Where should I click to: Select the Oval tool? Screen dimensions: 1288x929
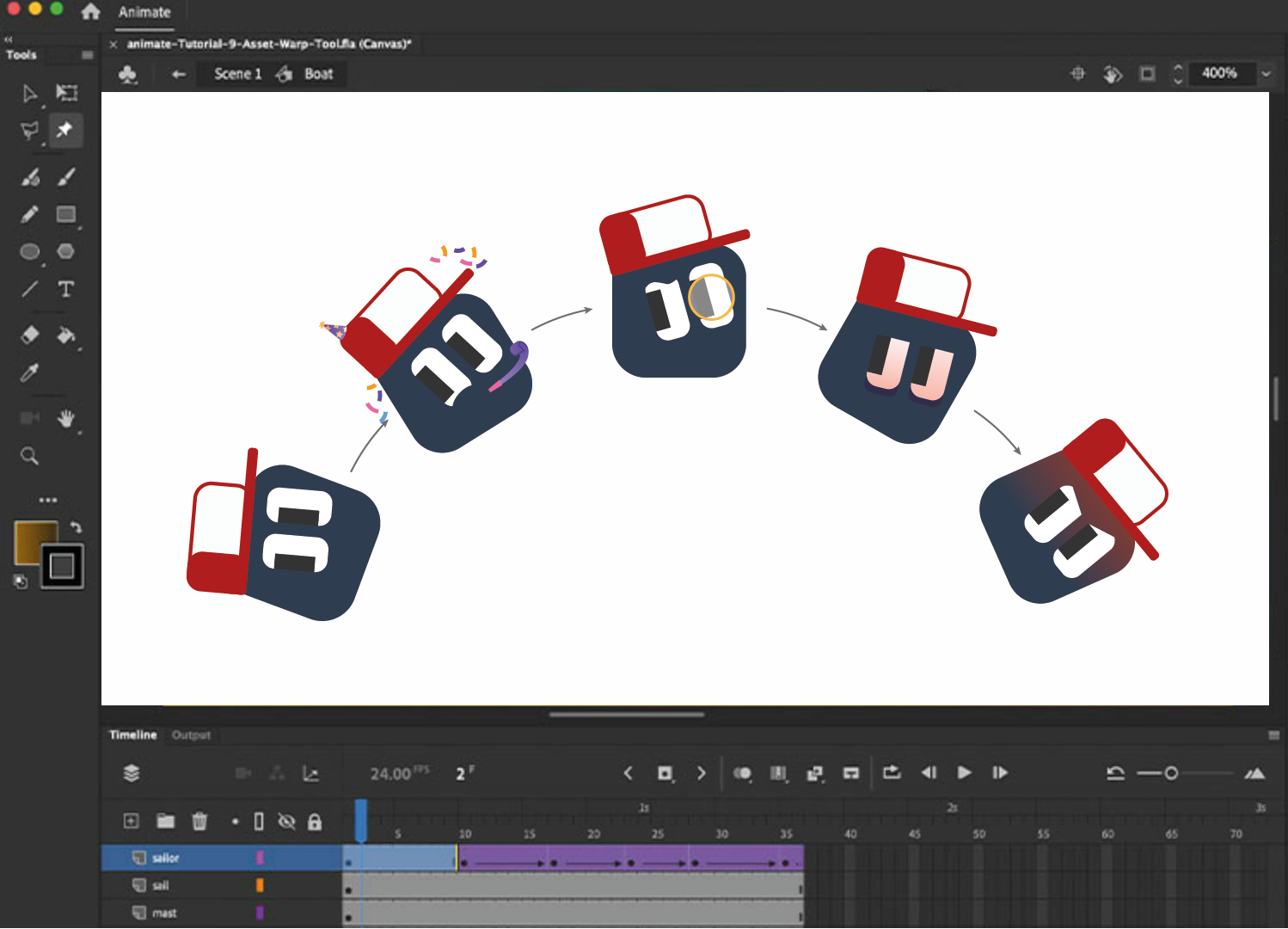29,251
